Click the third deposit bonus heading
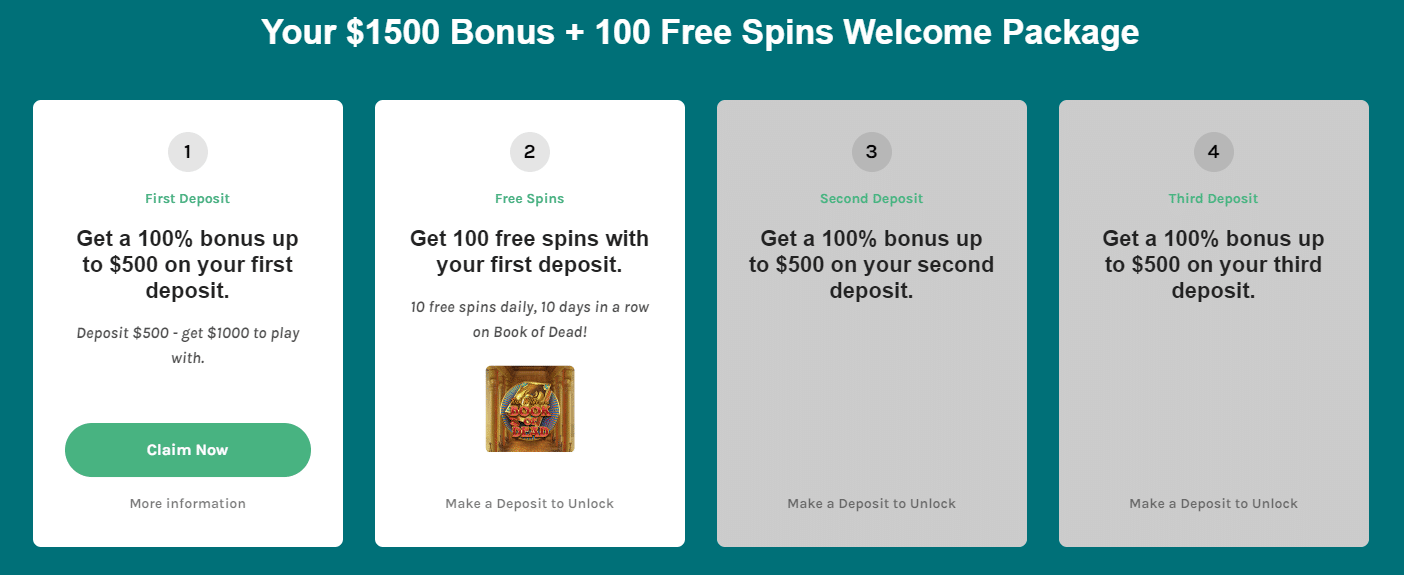Image resolution: width=1404 pixels, height=575 pixels. coord(1214,265)
